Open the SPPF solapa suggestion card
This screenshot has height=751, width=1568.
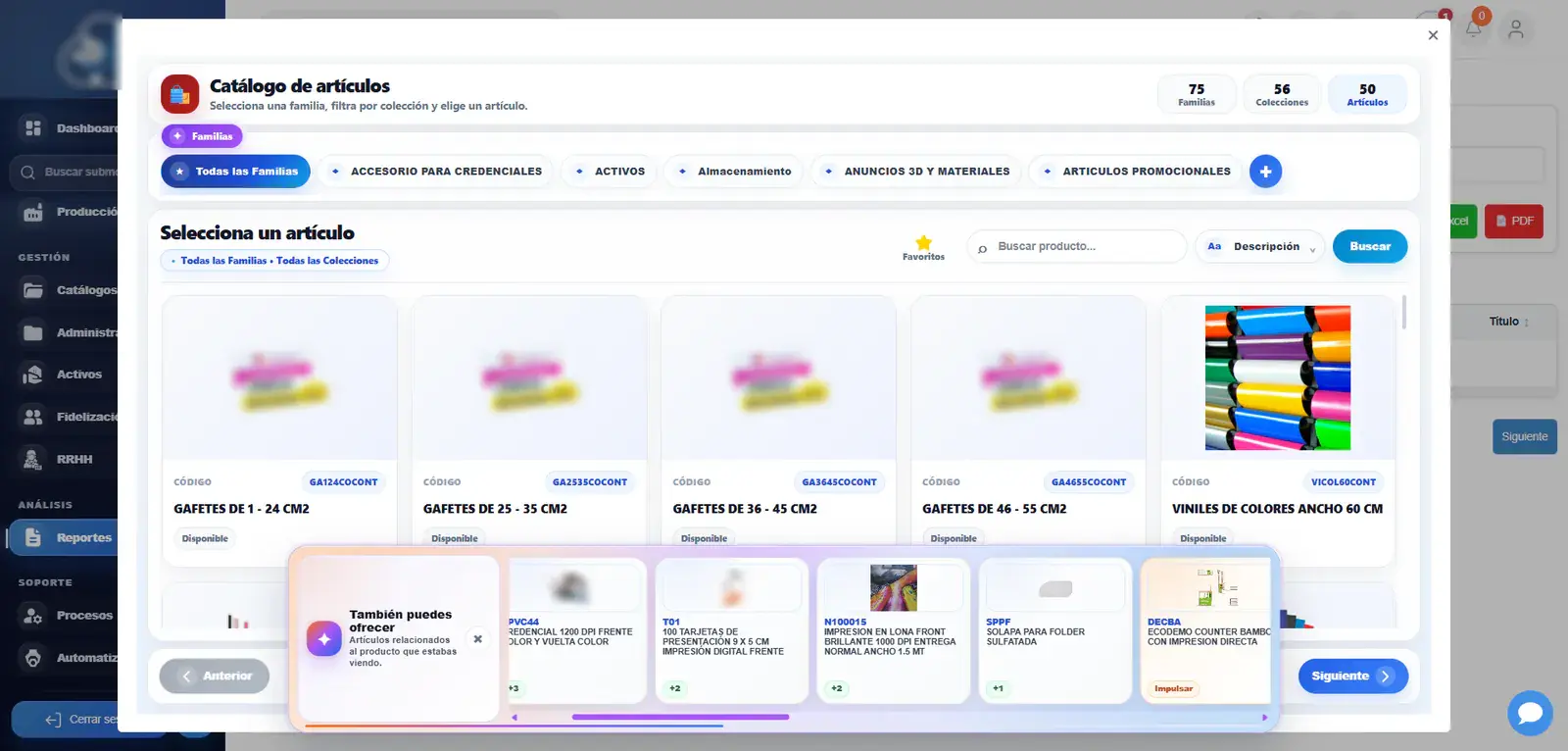(x=1054, y=630)
